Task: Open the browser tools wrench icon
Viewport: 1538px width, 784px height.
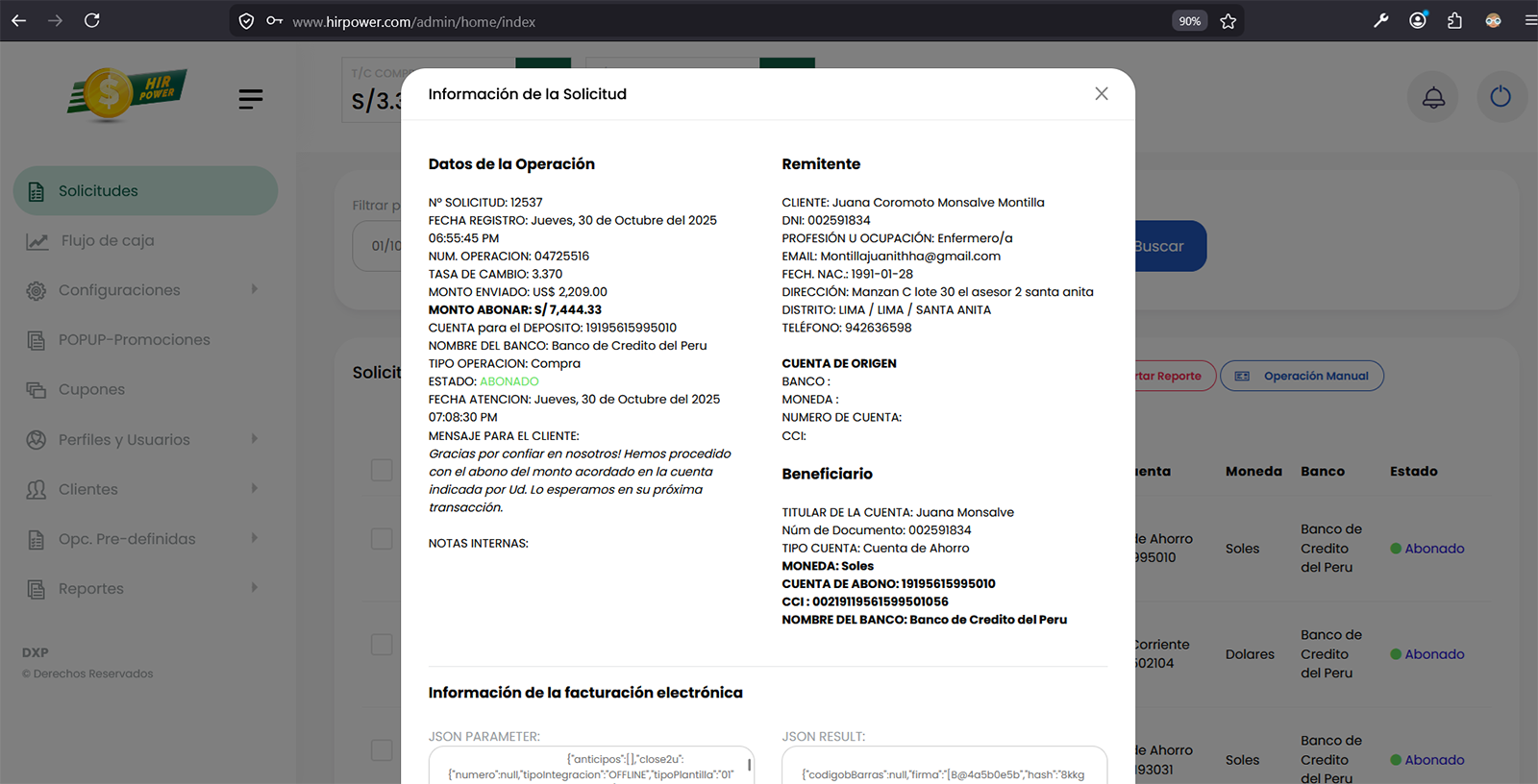Action: [1381, 20]
